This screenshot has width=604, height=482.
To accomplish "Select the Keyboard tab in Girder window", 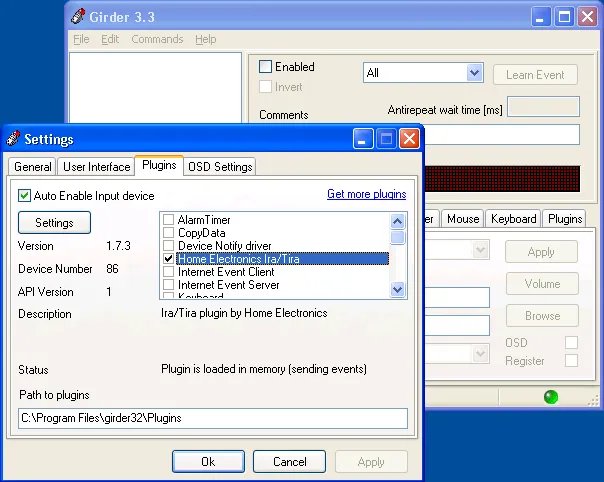I will (513, 219).
